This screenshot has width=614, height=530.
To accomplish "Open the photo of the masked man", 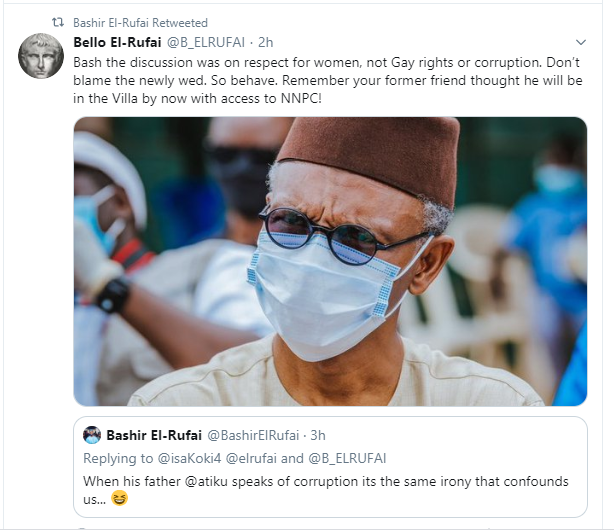I will point(330,261).
